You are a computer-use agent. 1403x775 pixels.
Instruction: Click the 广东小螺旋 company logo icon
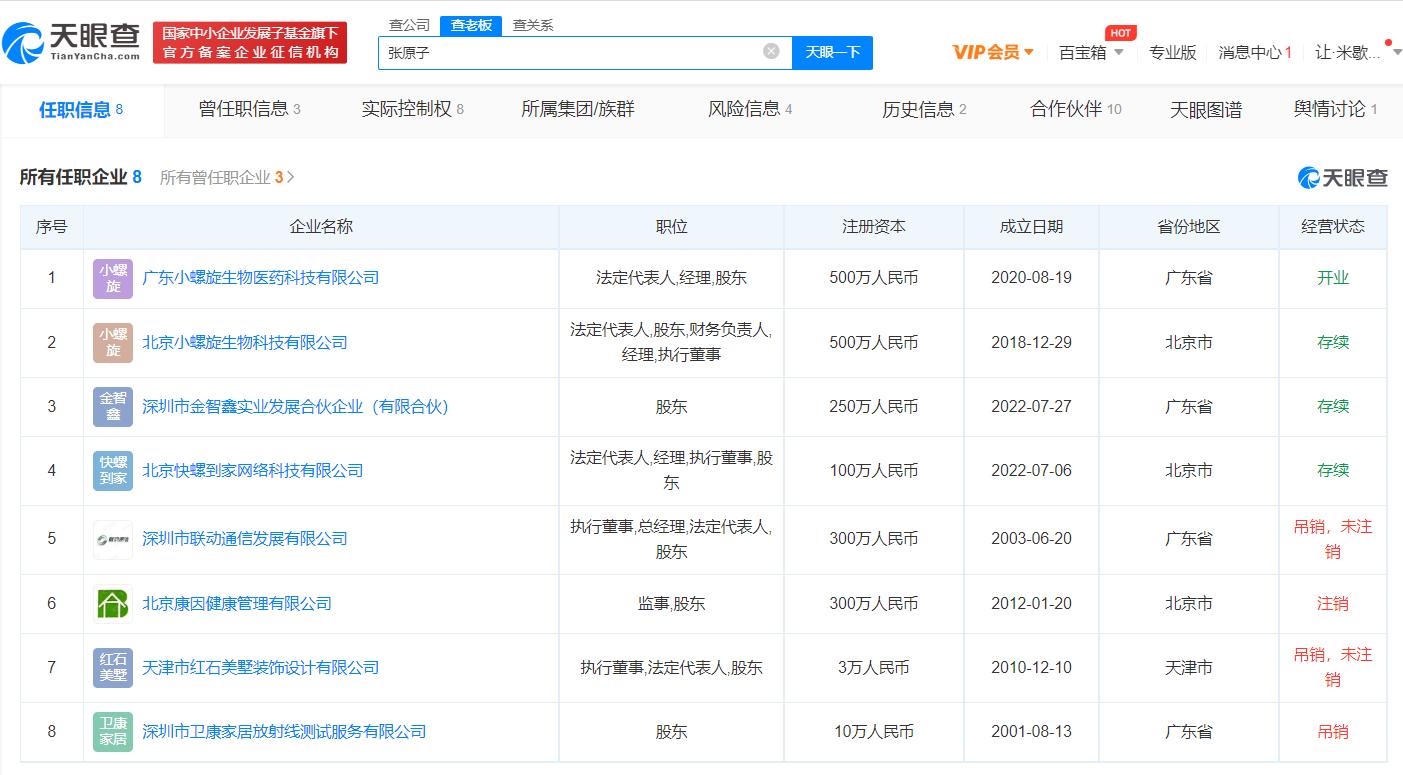[x=113, y=278]
